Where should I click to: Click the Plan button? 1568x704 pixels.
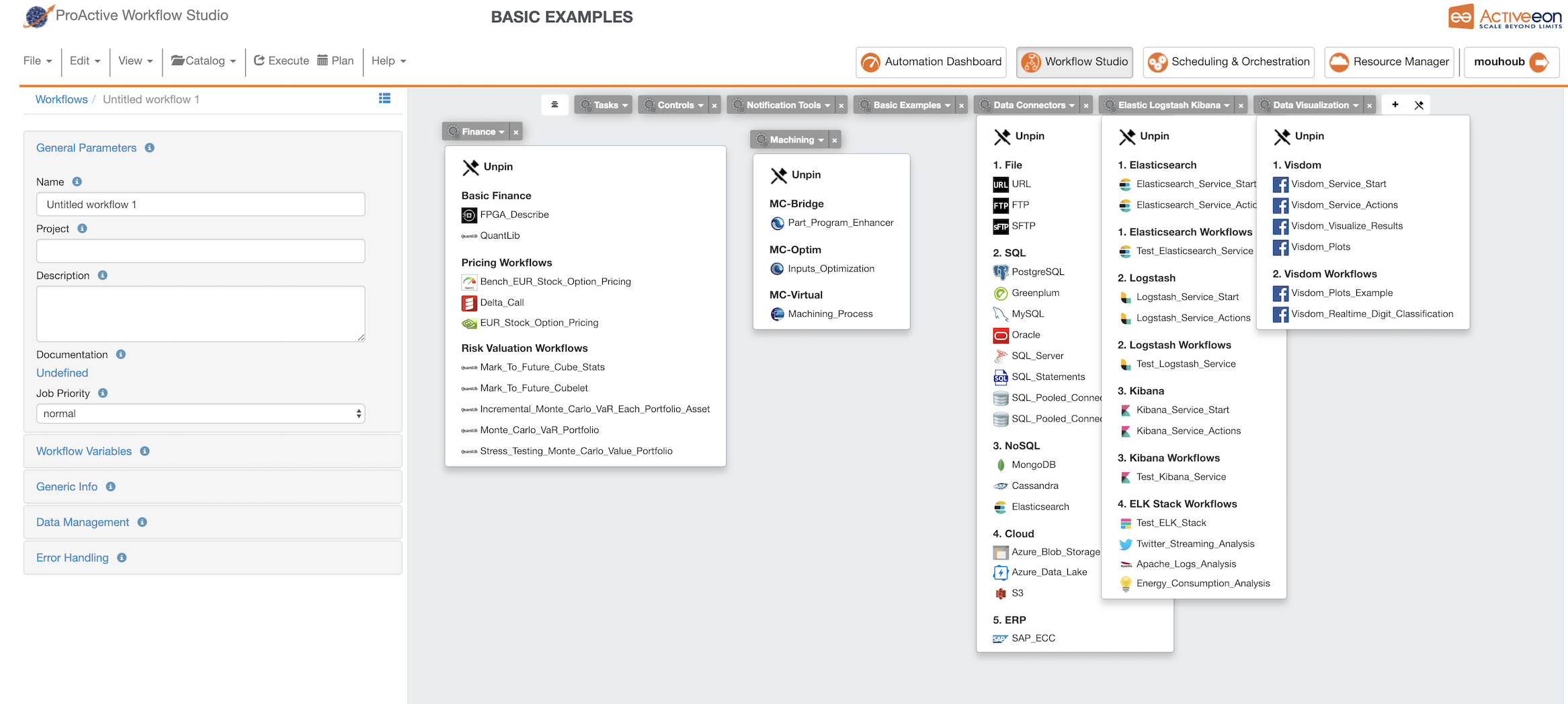(x=335, y=61)
